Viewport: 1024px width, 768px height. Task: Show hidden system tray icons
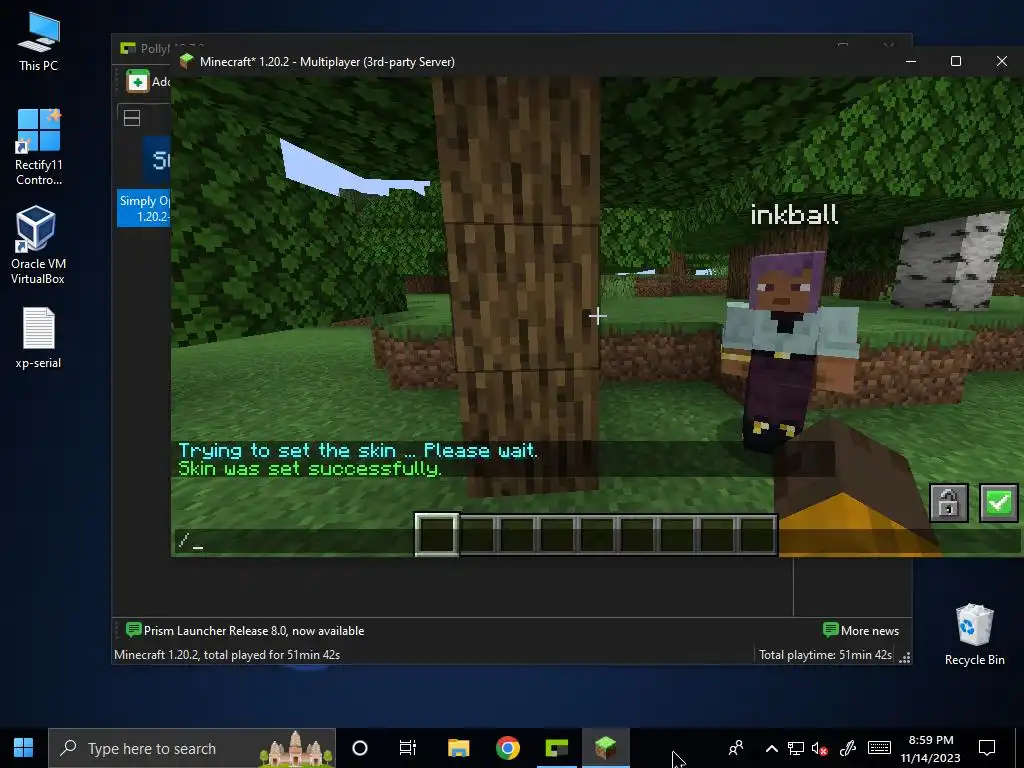[x=771, y=748]
